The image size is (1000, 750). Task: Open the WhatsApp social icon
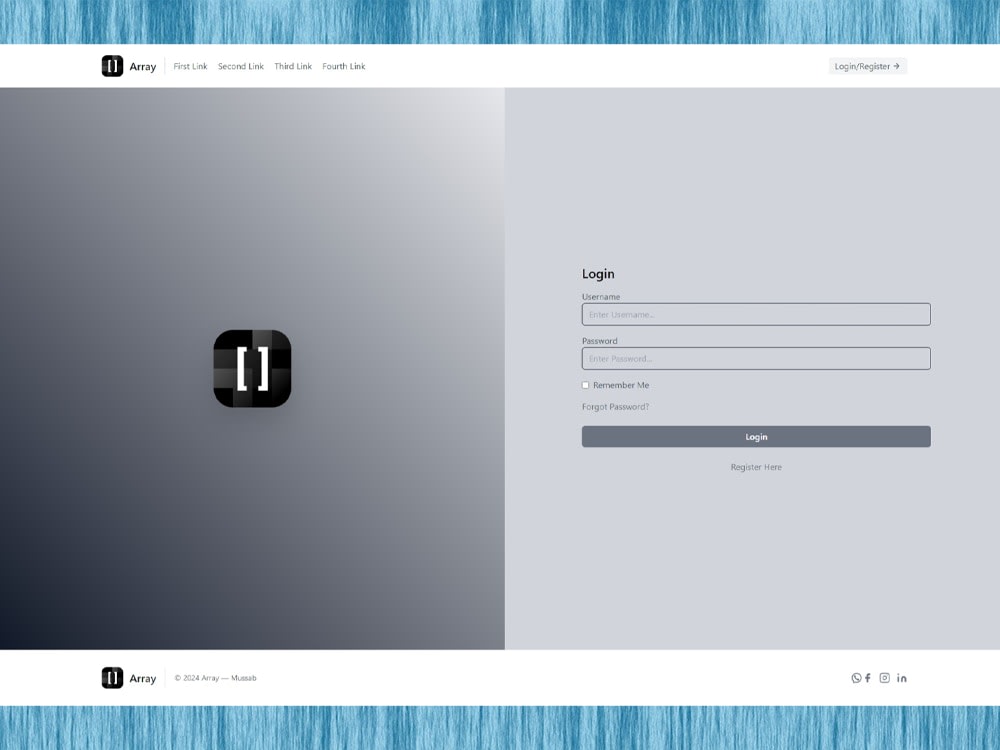click(856, 678)
